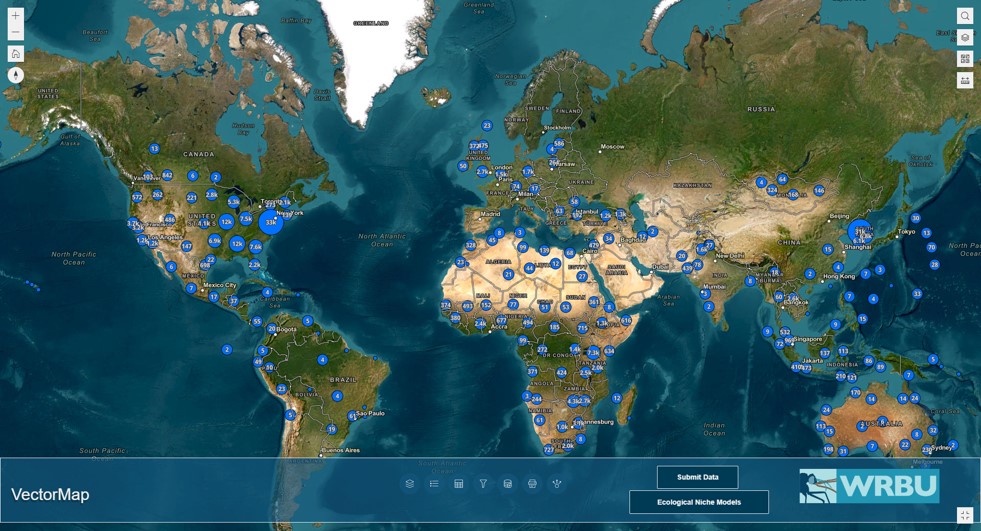Open the map search magnifier

click(x=965, y=16)
